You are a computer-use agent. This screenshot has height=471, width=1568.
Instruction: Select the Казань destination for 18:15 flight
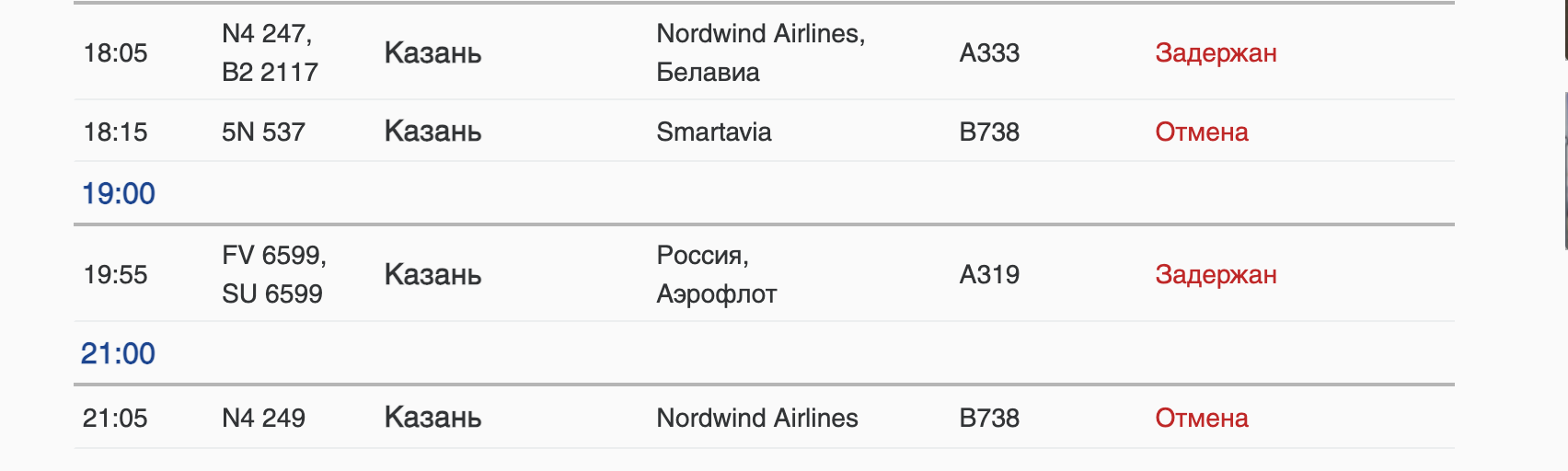pos(432,132)
